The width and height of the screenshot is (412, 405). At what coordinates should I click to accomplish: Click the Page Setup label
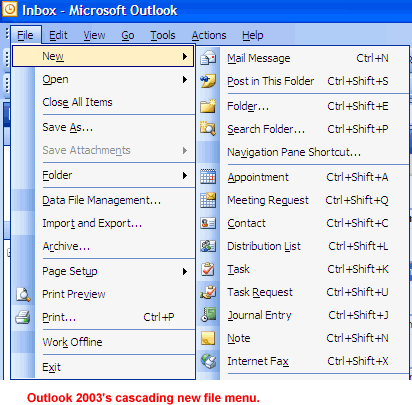[70, 271]
